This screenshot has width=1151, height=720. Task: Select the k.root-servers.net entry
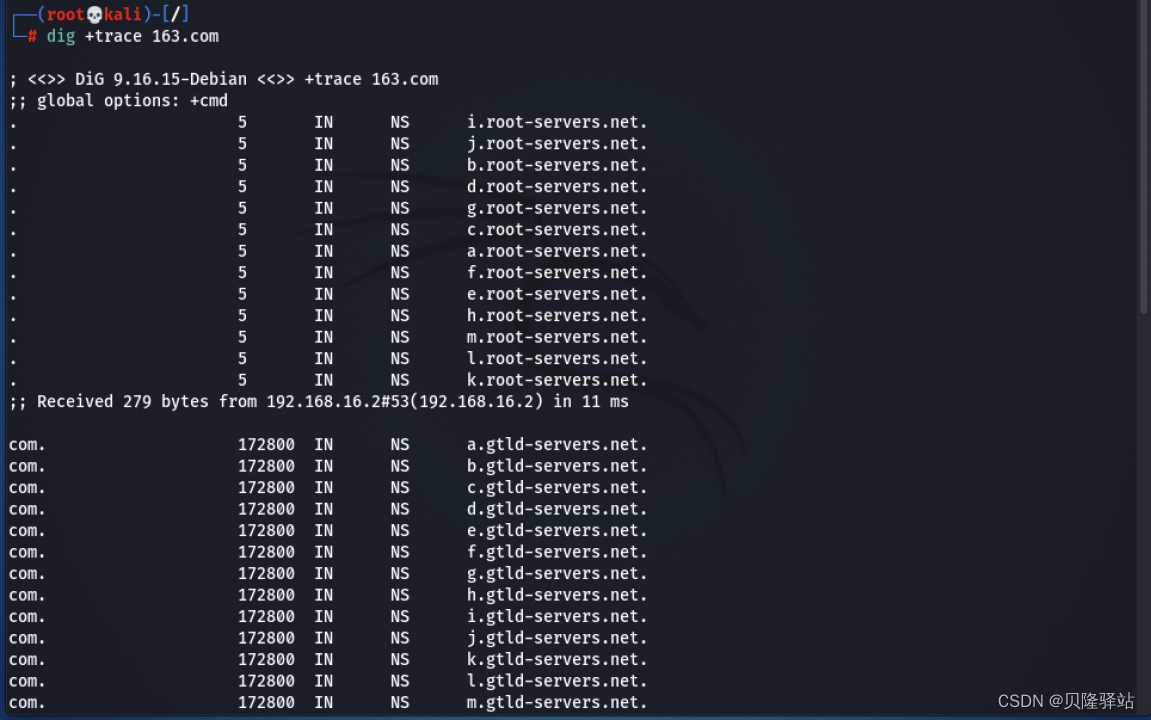click(x=556, y=380)
